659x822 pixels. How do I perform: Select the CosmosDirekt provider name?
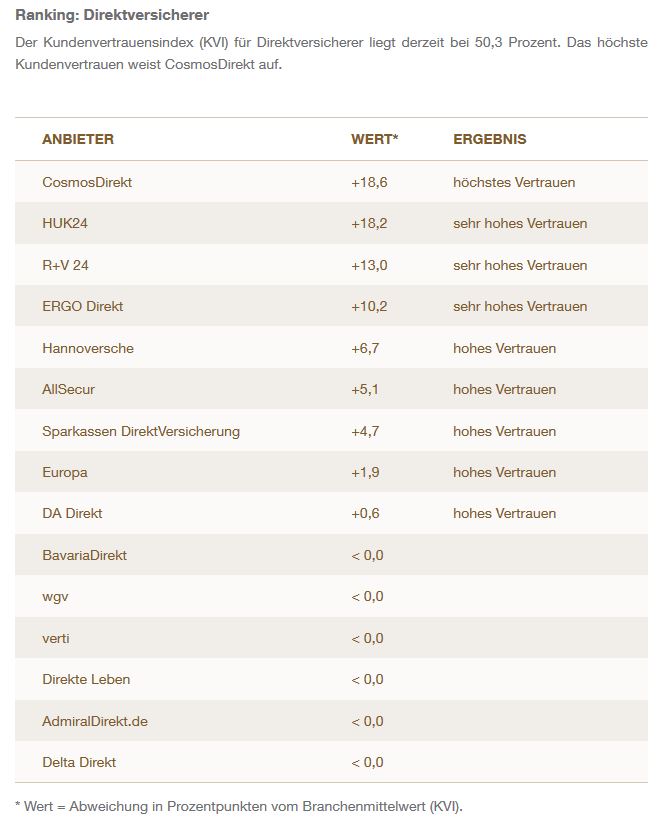click(x=87, y=182)
